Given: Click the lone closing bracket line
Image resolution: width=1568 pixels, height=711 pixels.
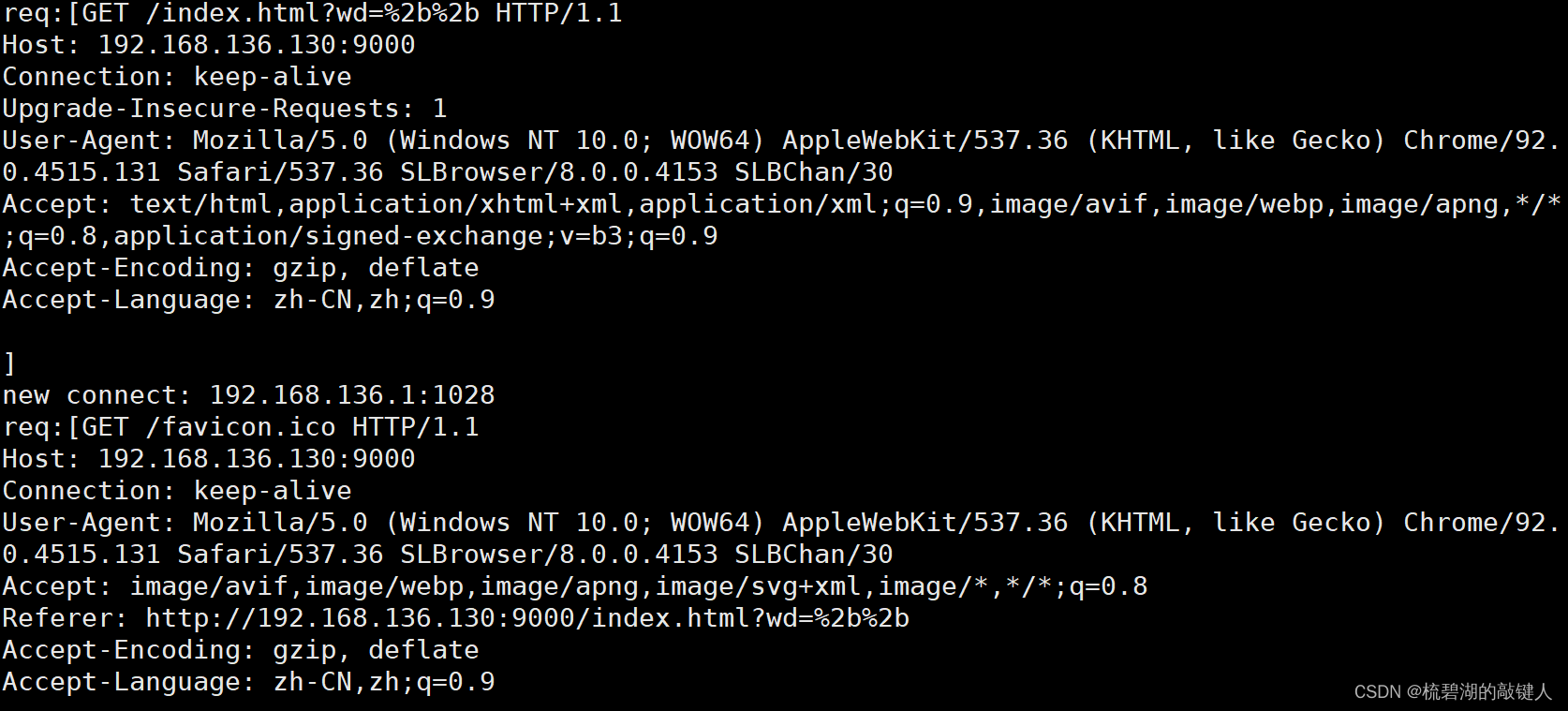Looking at the screenshot, I should pyautogui.click(x=9, y=363).
